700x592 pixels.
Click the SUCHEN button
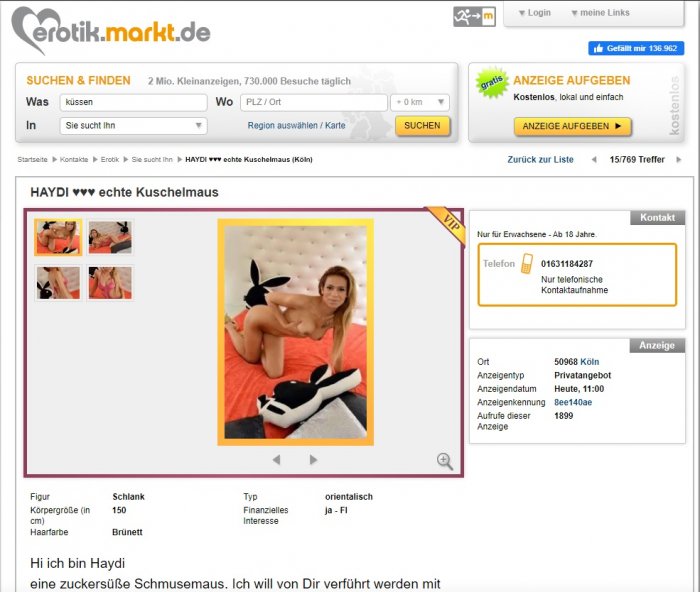click(422, 126)
